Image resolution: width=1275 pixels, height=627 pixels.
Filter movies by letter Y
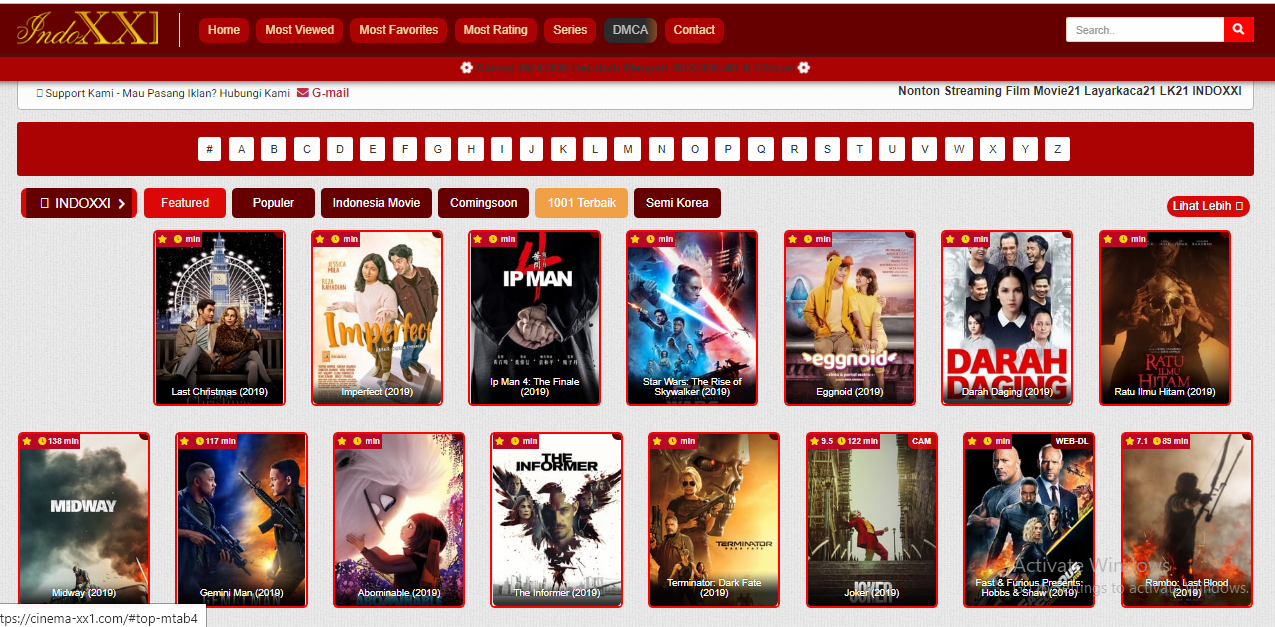point(1025,150)
